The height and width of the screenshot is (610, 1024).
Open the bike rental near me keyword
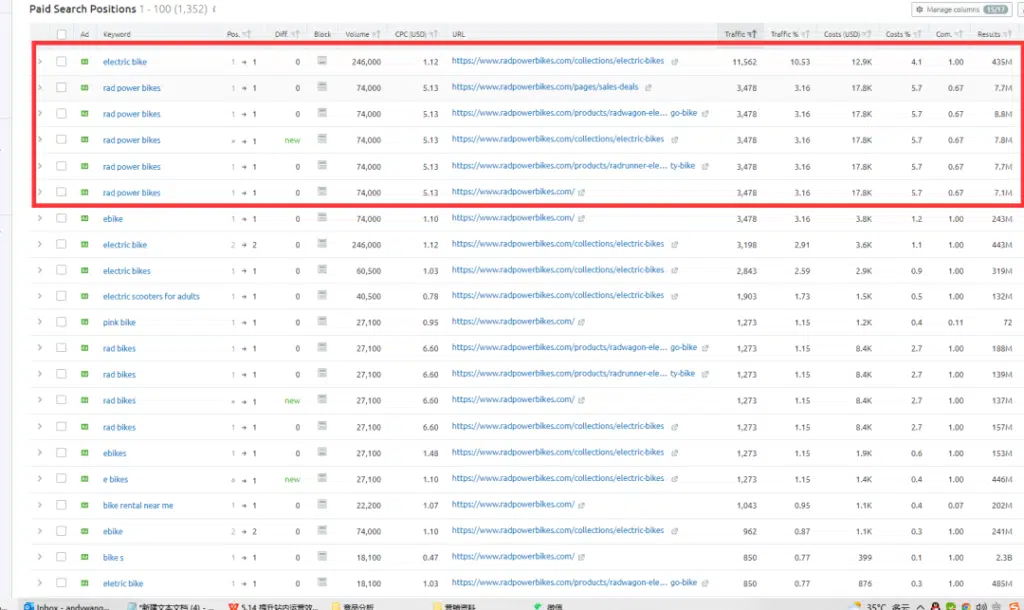tap(138, 506)
